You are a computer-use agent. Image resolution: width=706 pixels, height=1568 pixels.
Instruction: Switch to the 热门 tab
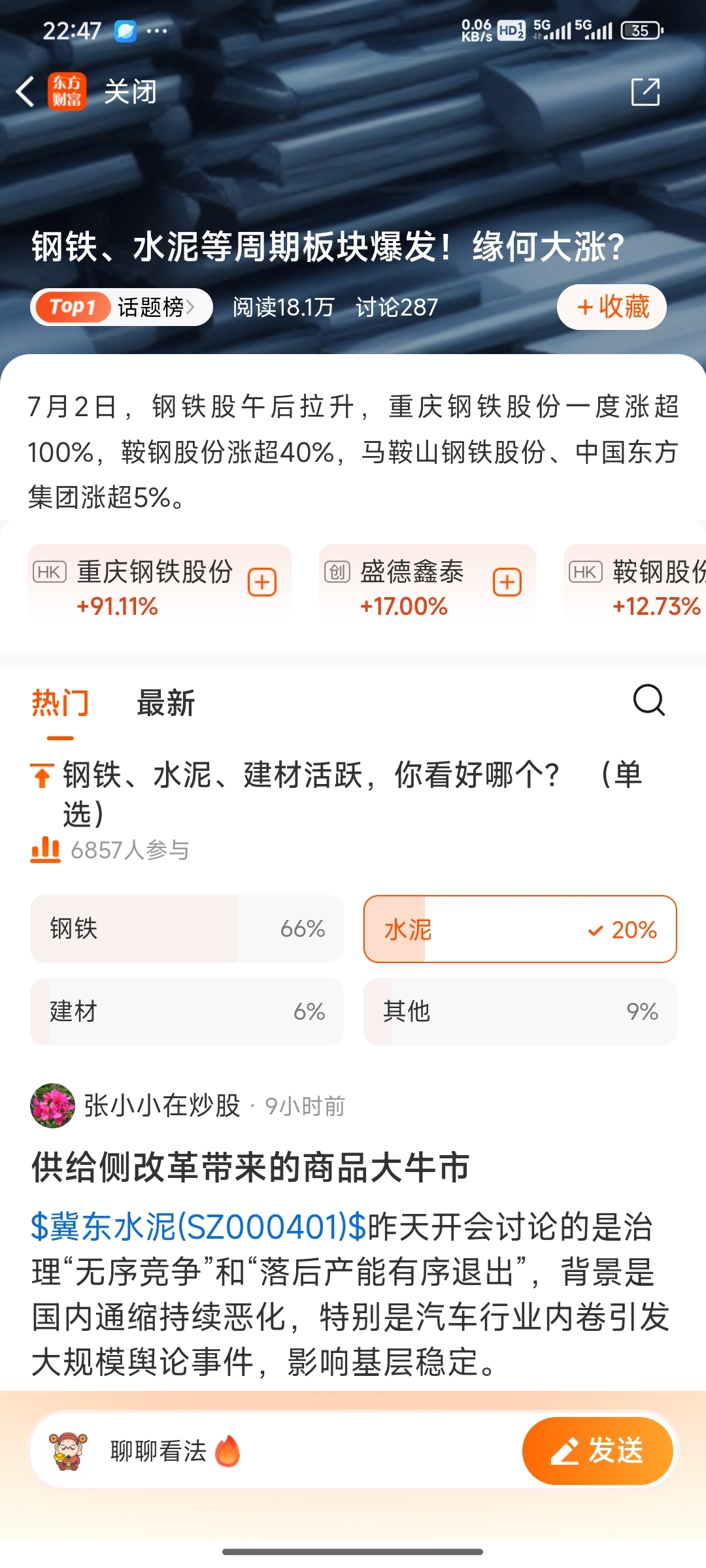point(60,703)
